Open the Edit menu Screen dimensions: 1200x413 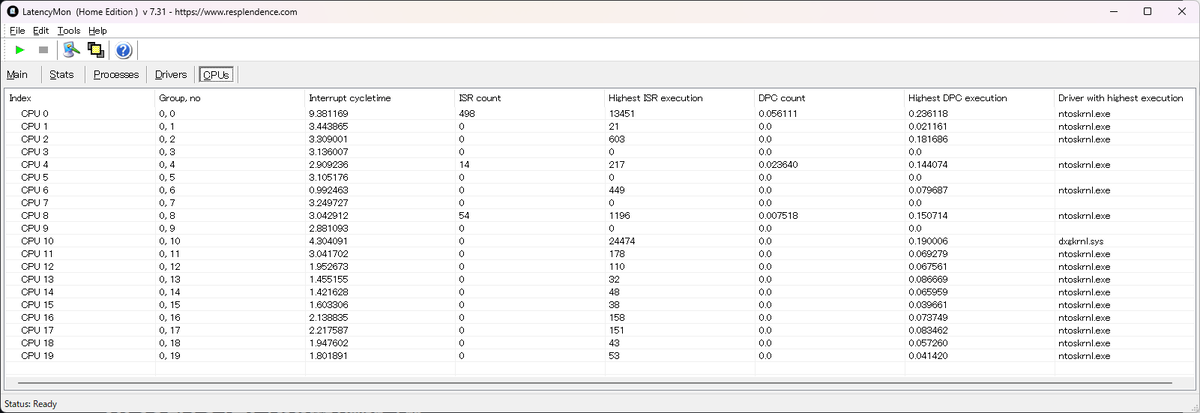pos(41,31)
